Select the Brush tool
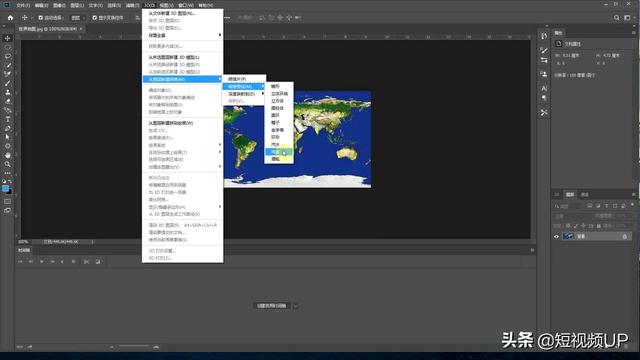Viewport: 640px width, 360px height. coord(7,83)
